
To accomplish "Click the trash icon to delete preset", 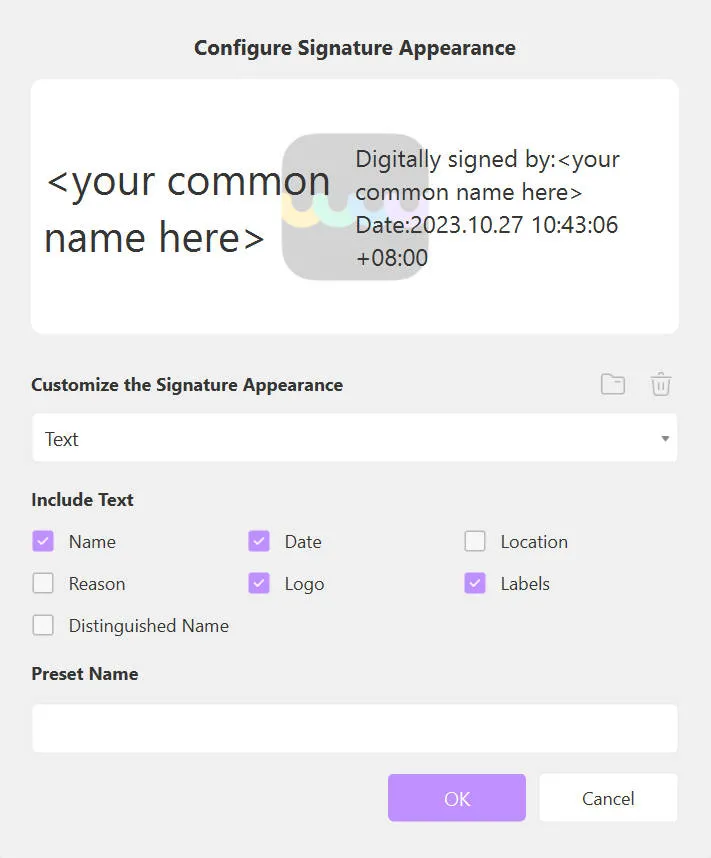I will coord(661,384).
